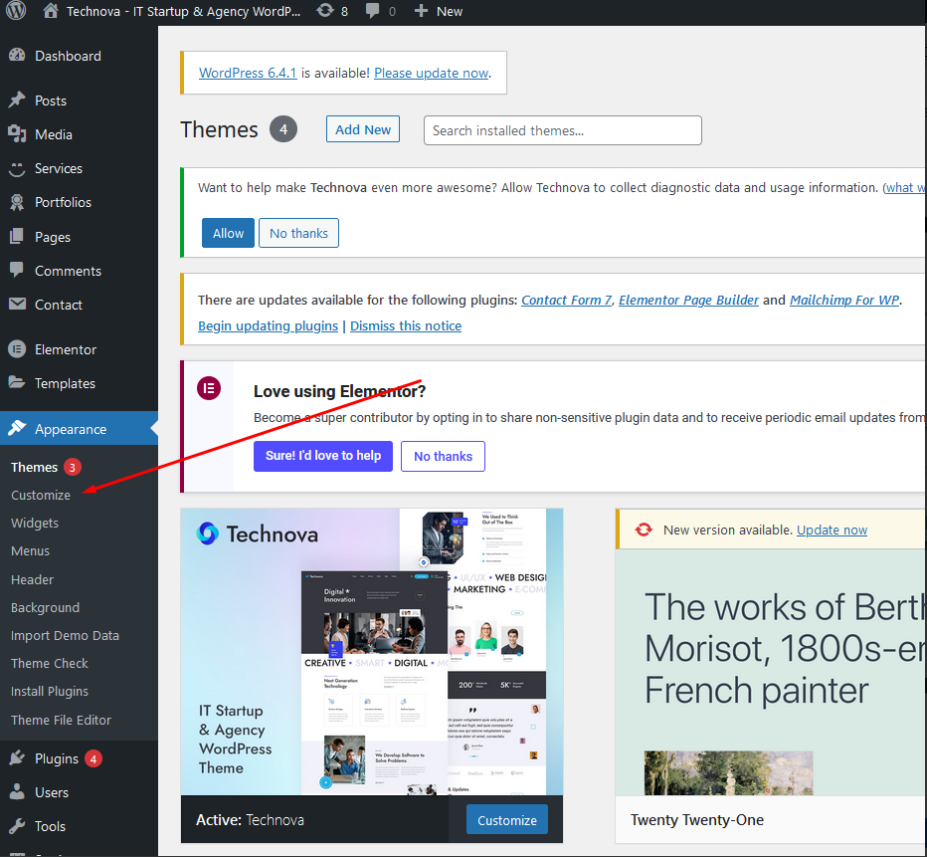The image size is (927, 857).
Task: Click the red update arrows icon on Twenty Twenty-One
Action: (x=644, y=530)
